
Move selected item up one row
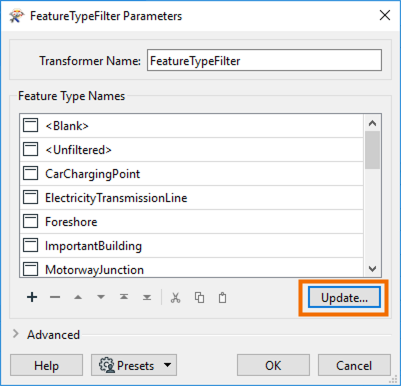[x=78, y=297]
